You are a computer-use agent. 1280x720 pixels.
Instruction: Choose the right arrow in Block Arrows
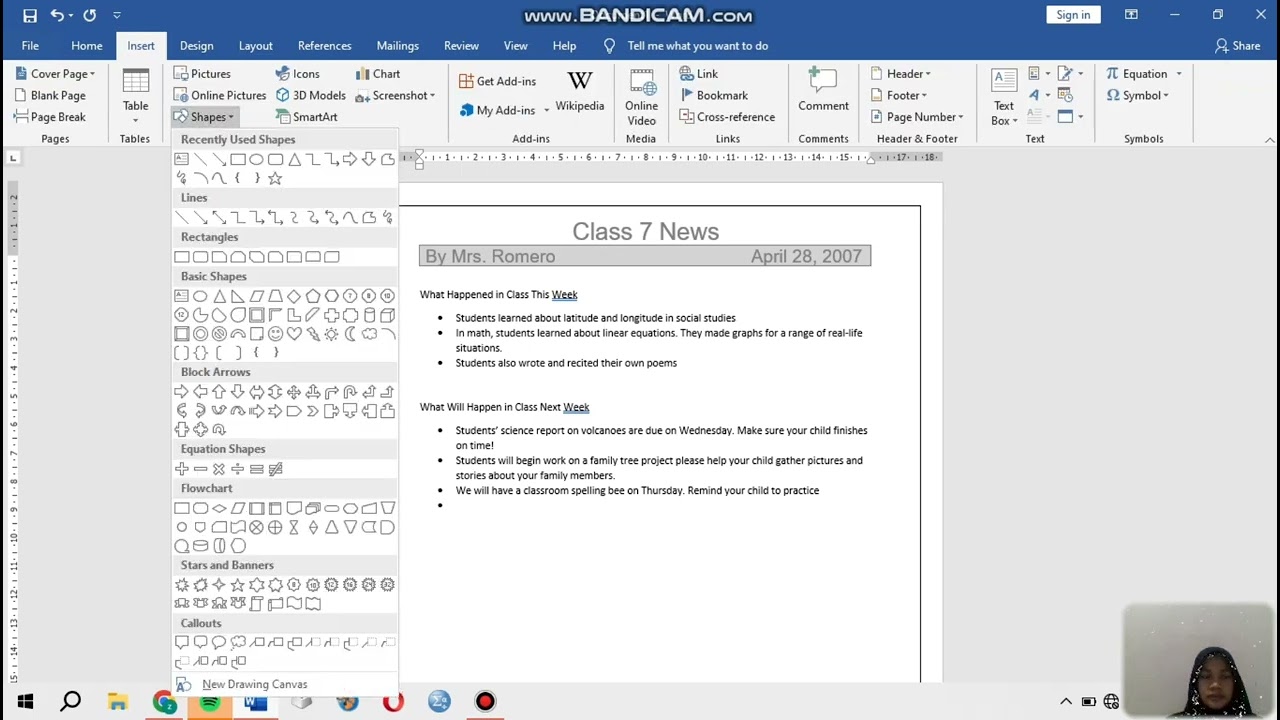(182, 392)
